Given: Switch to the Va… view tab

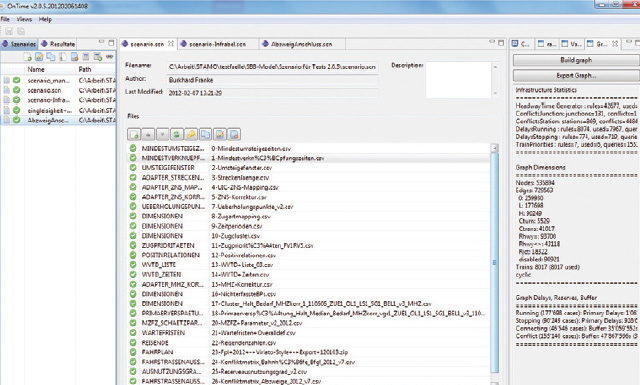Looking at the screenshot, I should (x=571, y=44).
